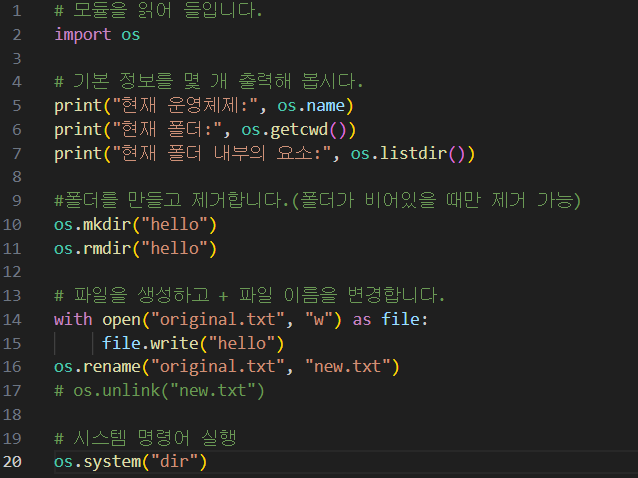The width and height of the screenshot is (638, 478).
Task: Click the comment '# 파일을 생성하고 + 파일 이름을 변경합니다.'
Action: tap(249, 295)
